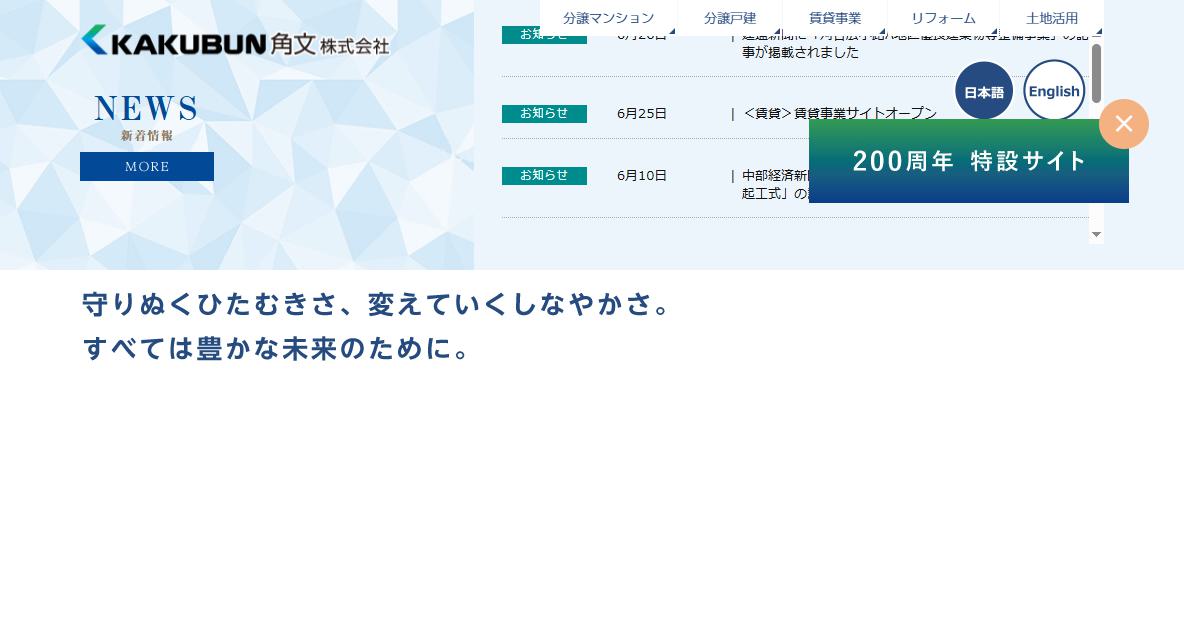The height and width of the screenshot is (624, 1184).
Task: Open the news item ending in 事が掲載されました
Action: tap(915, 43)
